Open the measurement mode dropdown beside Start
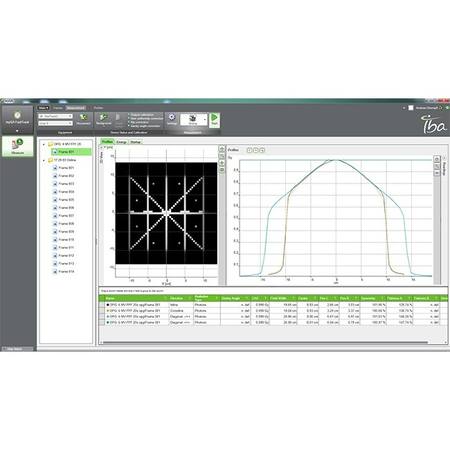The height and width of the screenshot is (450, 450). 205,119
